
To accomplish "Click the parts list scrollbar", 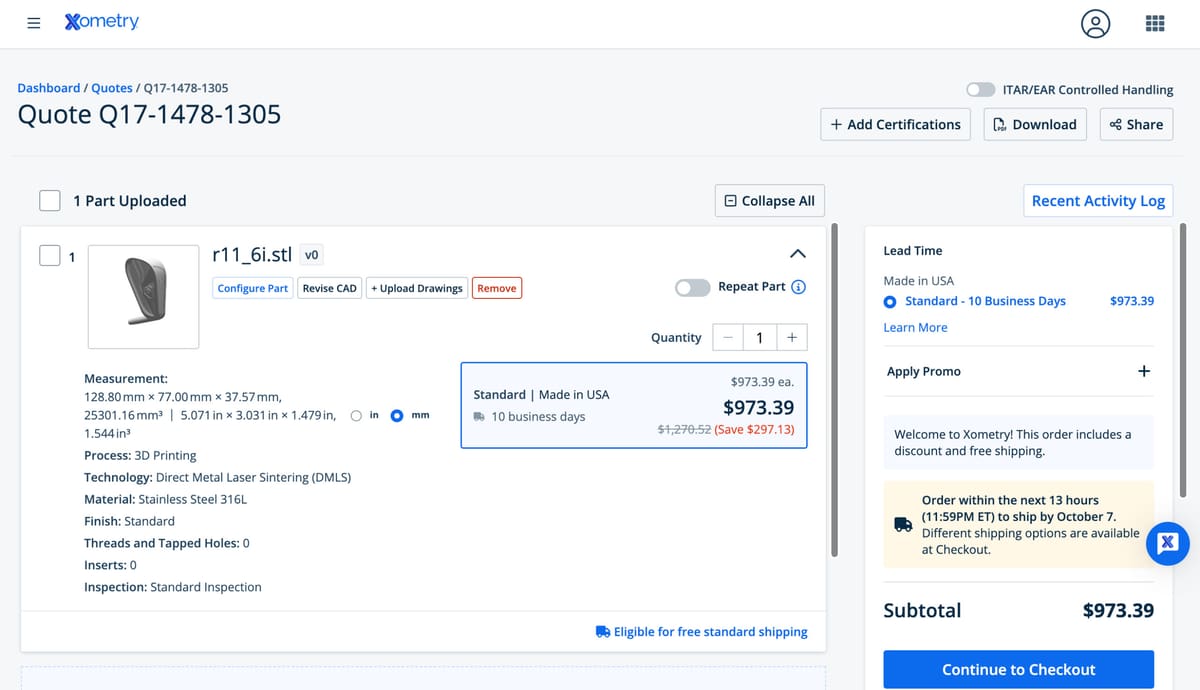I will click(834, 390).
